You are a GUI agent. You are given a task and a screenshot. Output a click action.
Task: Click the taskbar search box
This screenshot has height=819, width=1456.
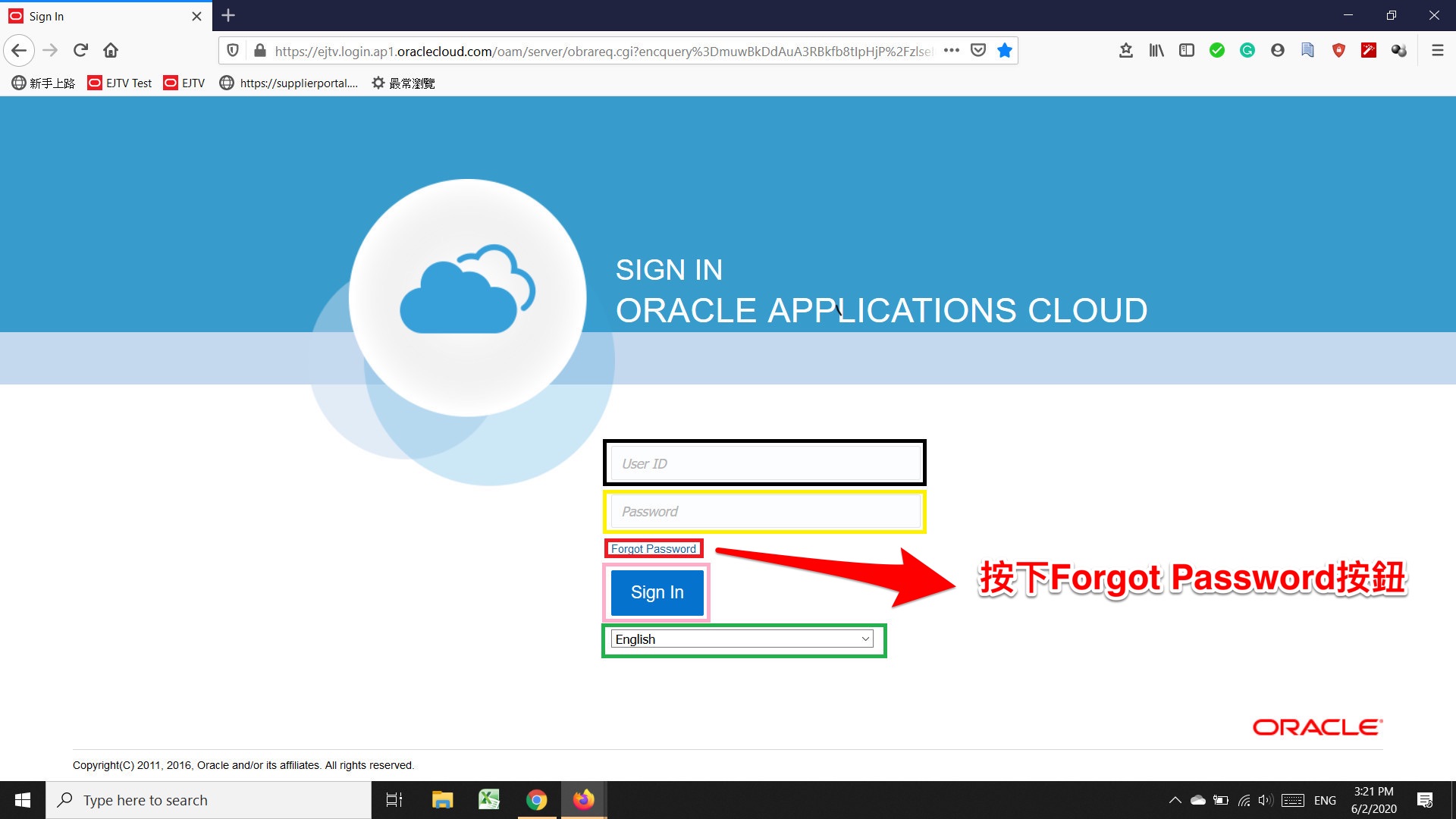pyautogui.click(x=209, y=800)
